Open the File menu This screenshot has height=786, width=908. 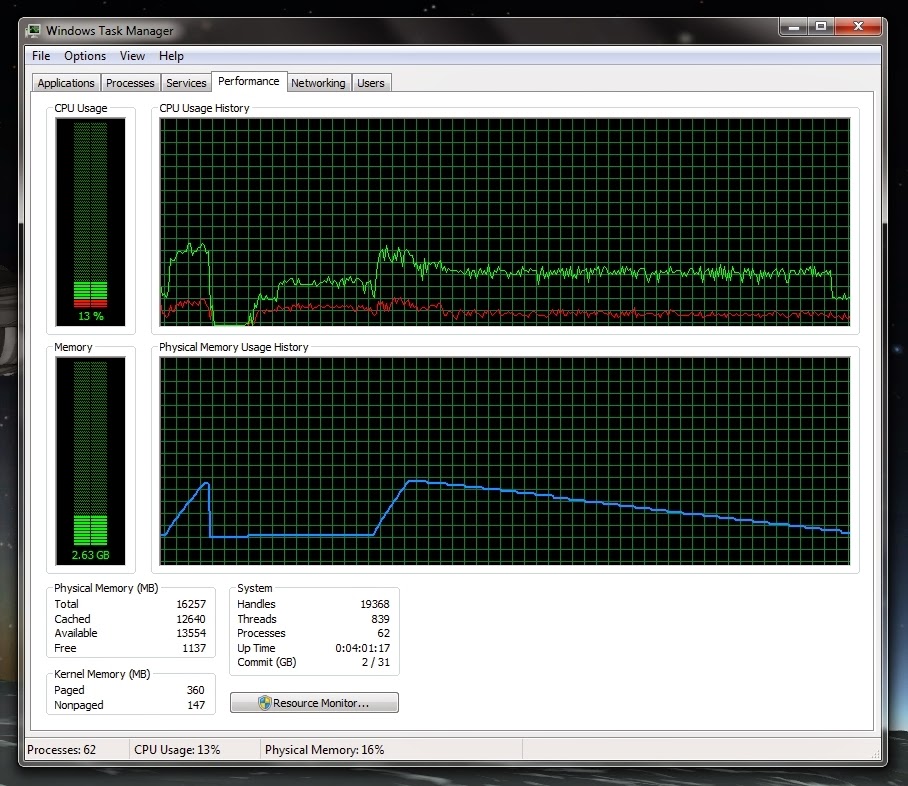coord(41,56)
